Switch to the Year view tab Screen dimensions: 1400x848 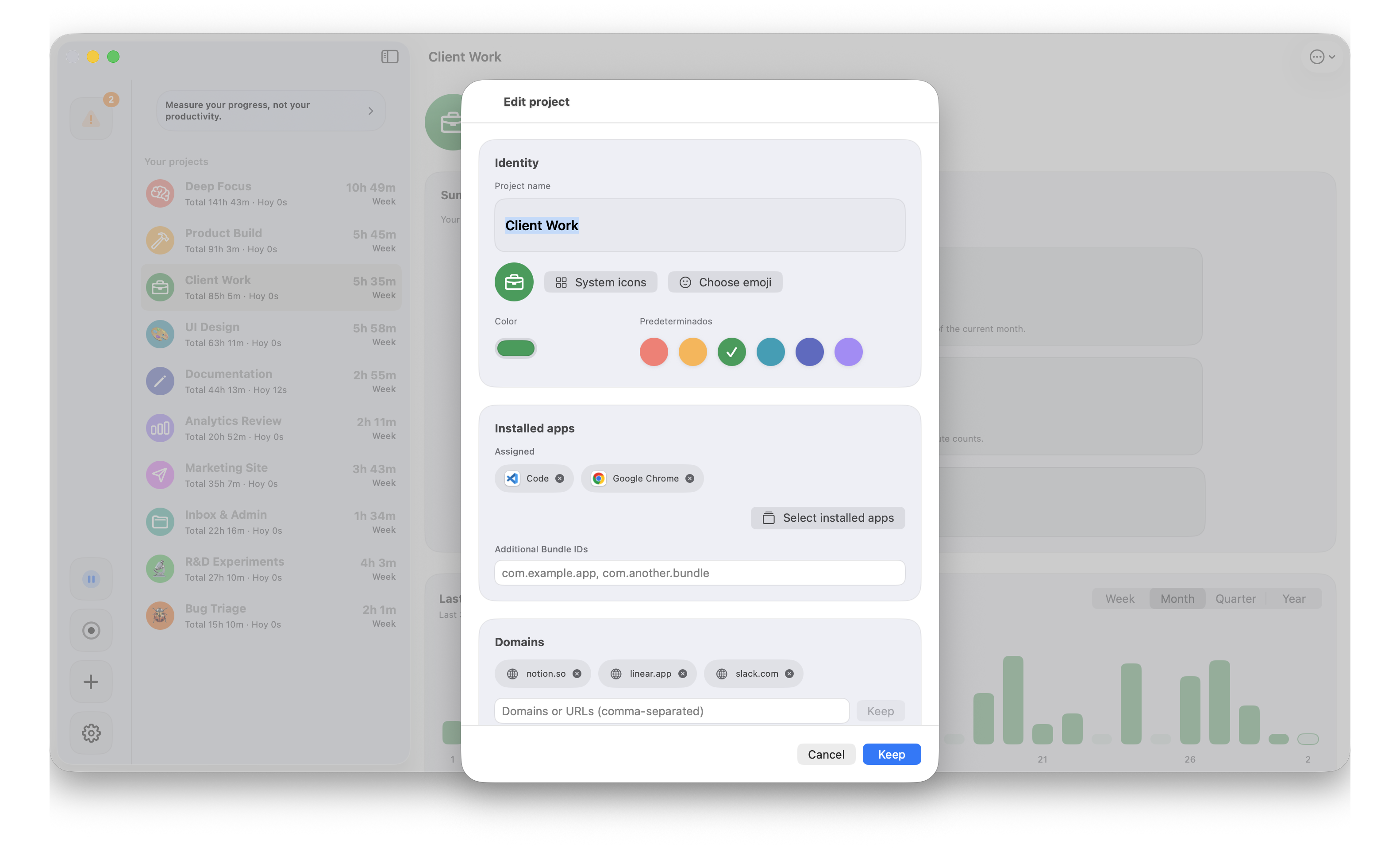click(1294, 598)
